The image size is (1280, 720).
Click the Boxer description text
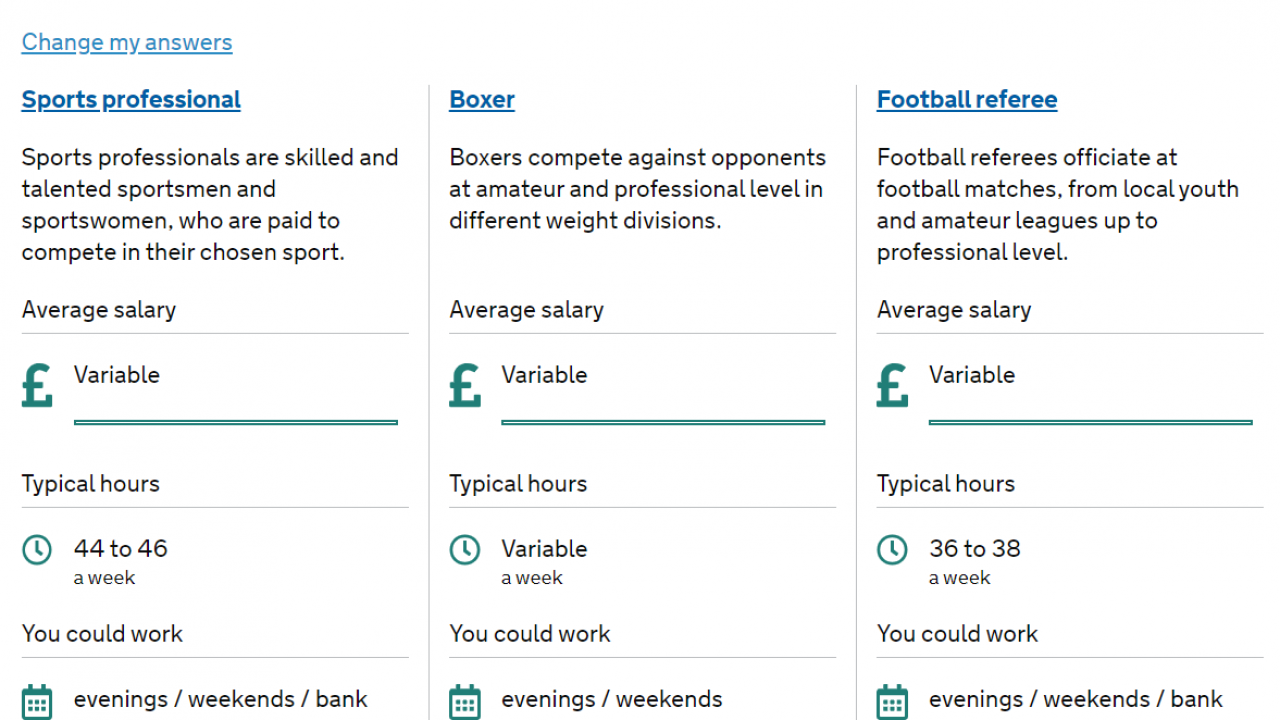tap(637, 189)
